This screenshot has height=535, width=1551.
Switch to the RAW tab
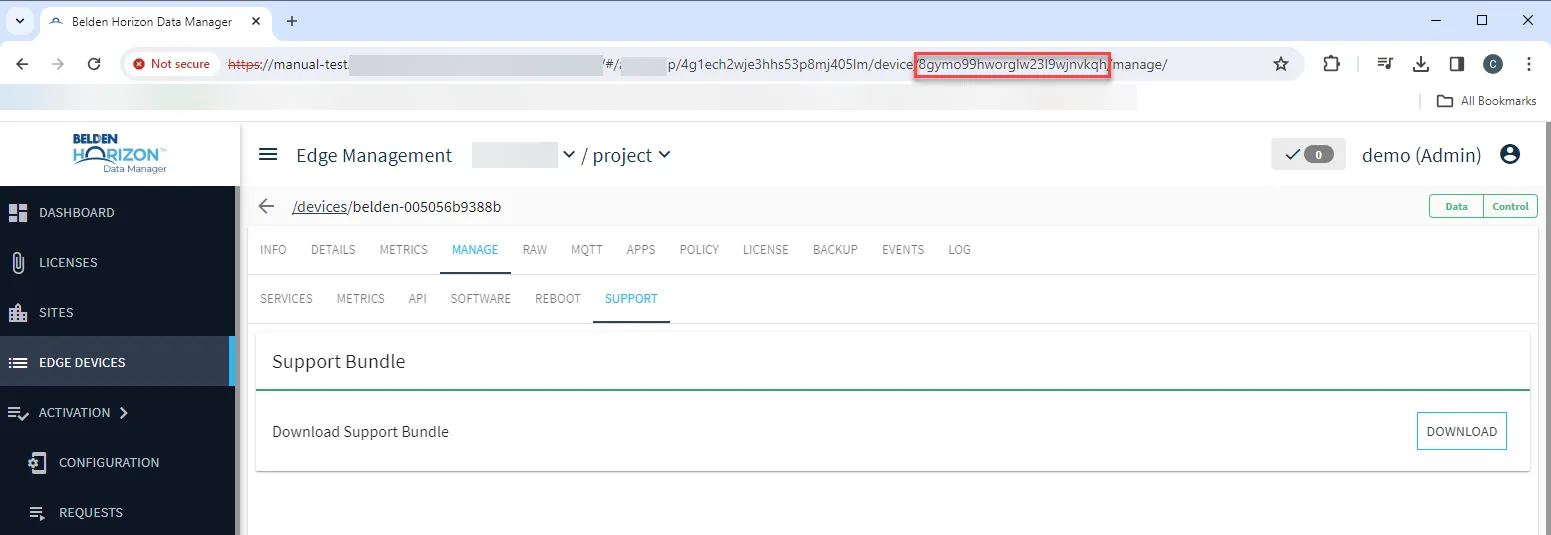pos(535,250)
